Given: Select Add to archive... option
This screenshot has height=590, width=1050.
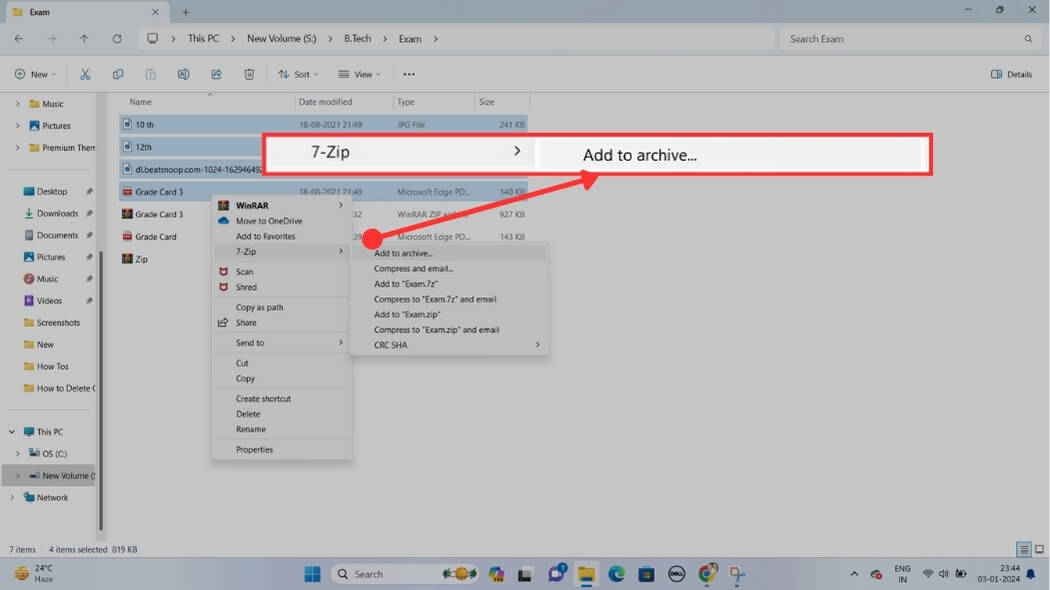Looking at the screenshot, I should [449, 253].
